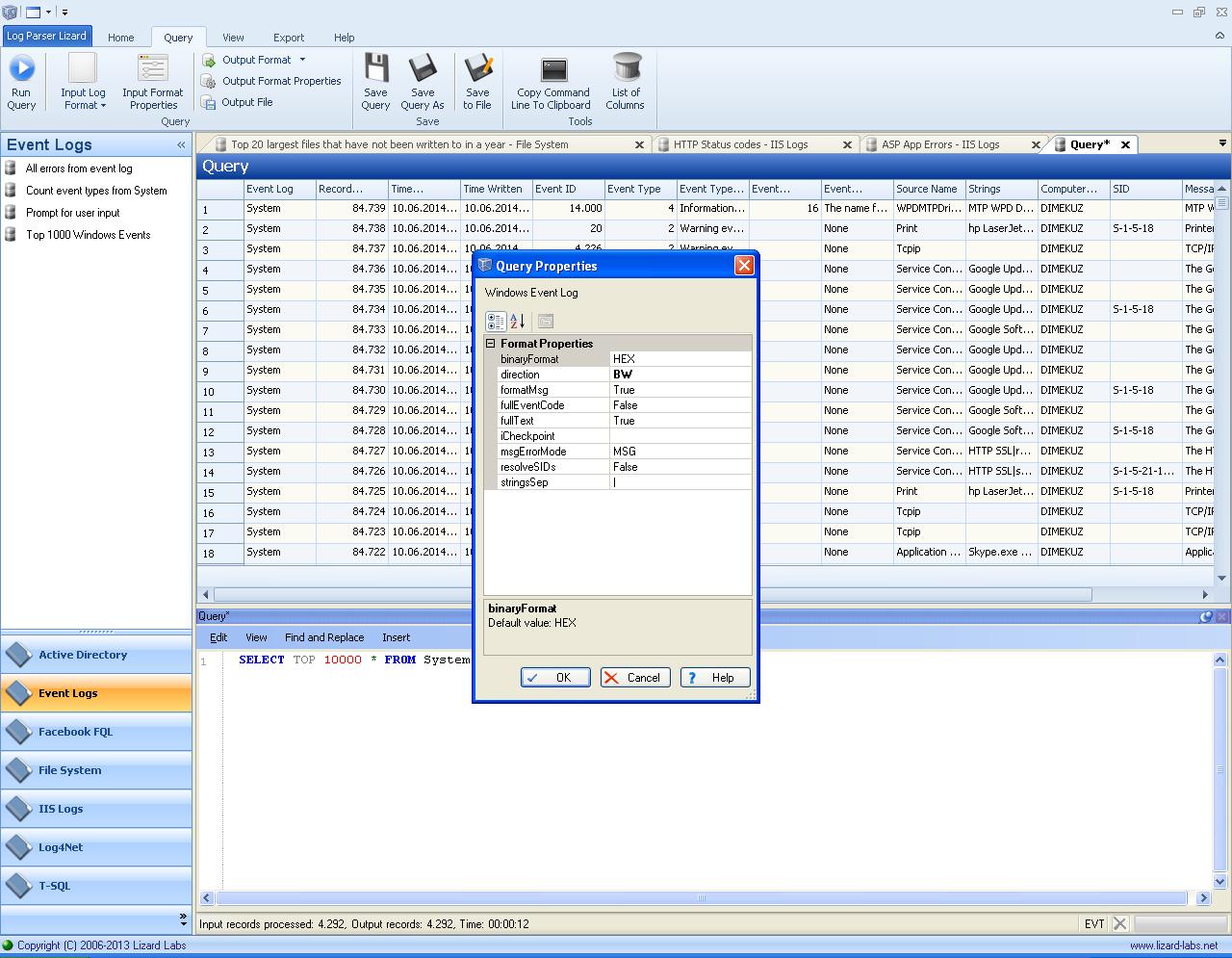Click the Run Query icon
Viewport: 1232px width, 958px height.
[21, 69]
